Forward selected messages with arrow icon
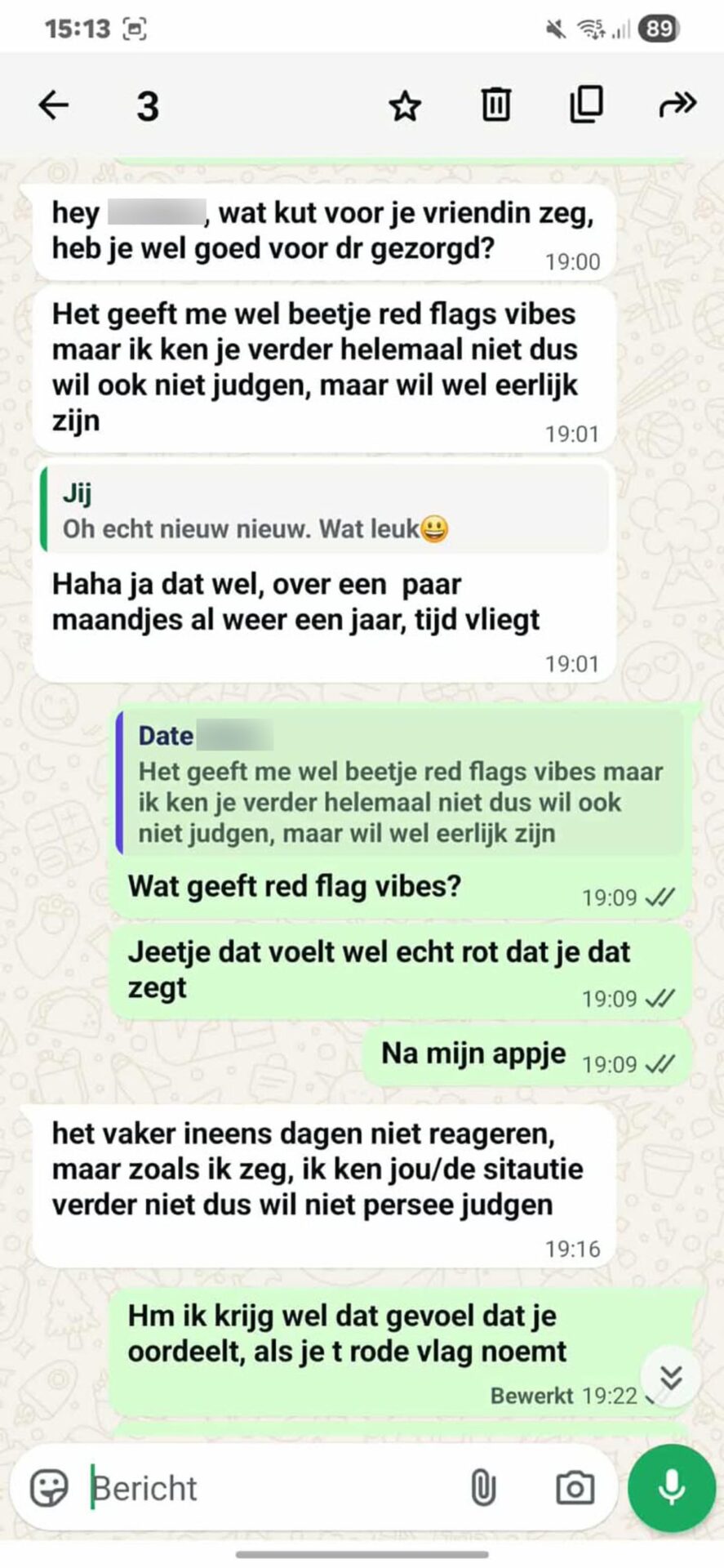Viewport: 724px width, 1568px height. pyautogui.click(x=677, y=105)
